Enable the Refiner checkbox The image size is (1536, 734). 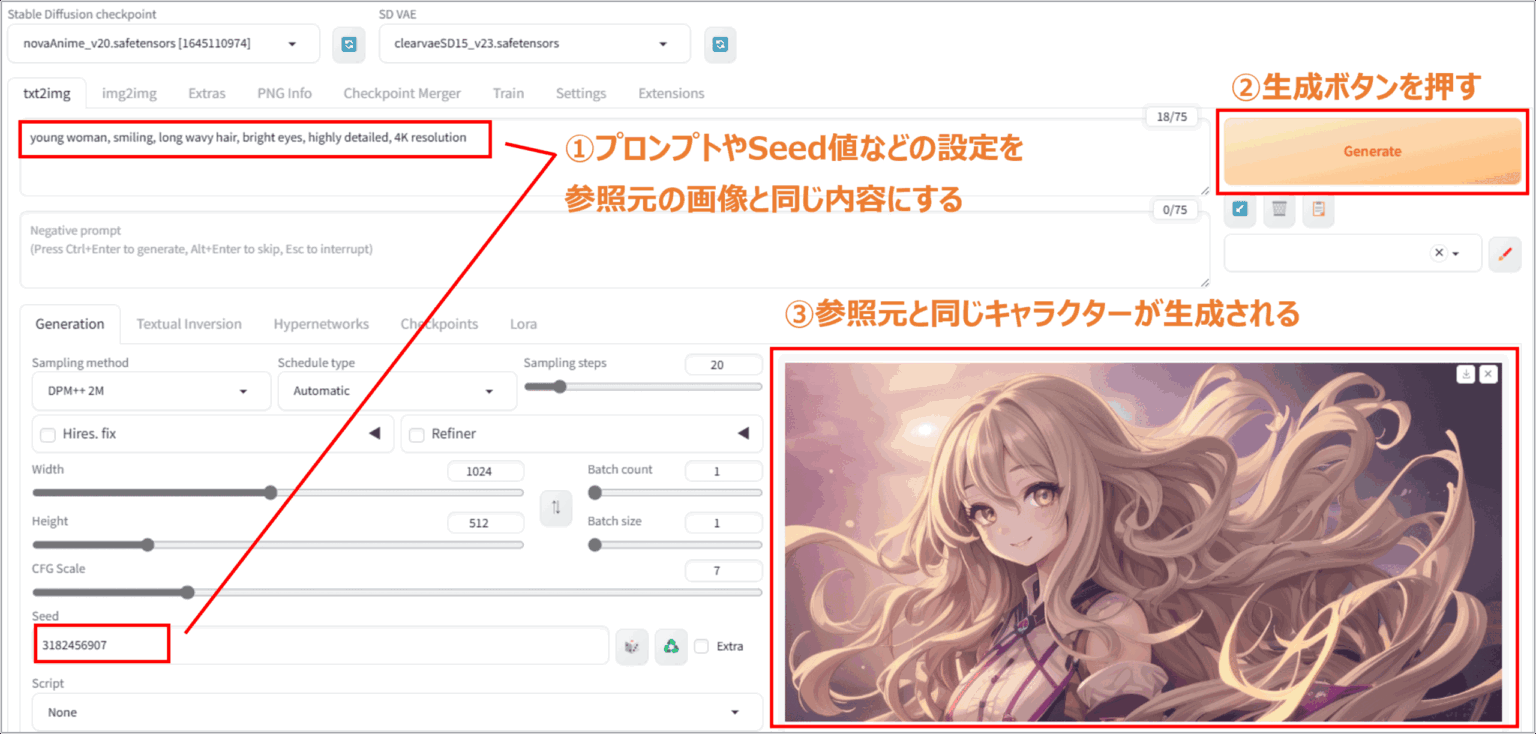417,434
